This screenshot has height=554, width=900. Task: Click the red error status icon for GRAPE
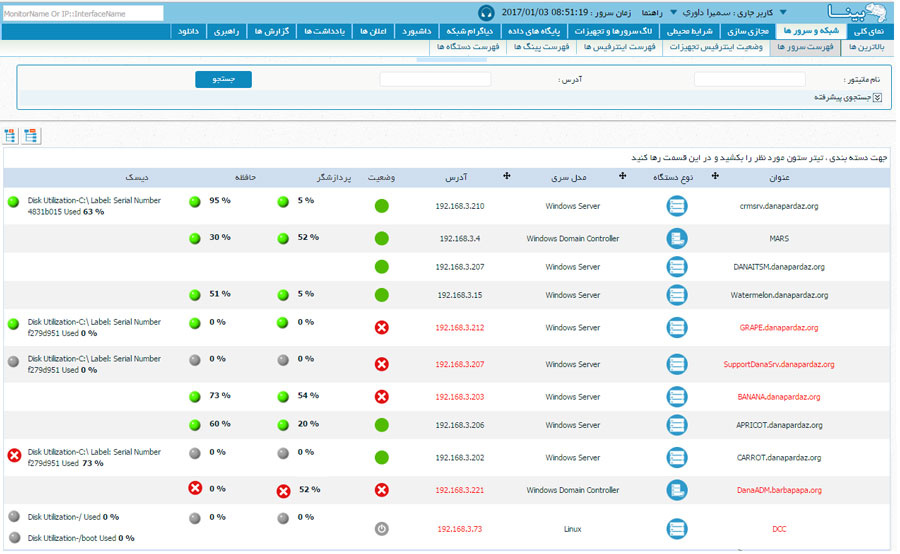click(x=381, y=327)
